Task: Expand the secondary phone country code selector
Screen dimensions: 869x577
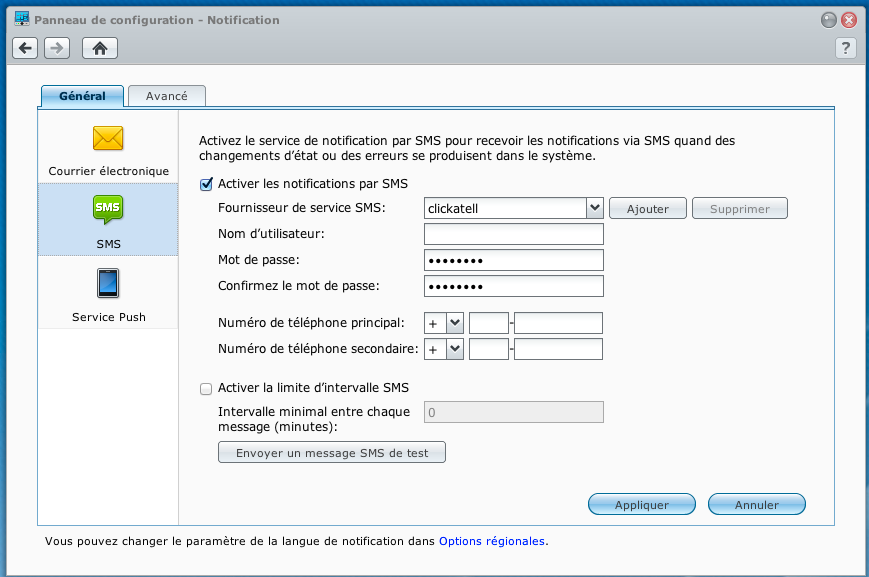Action: point(455,348)
